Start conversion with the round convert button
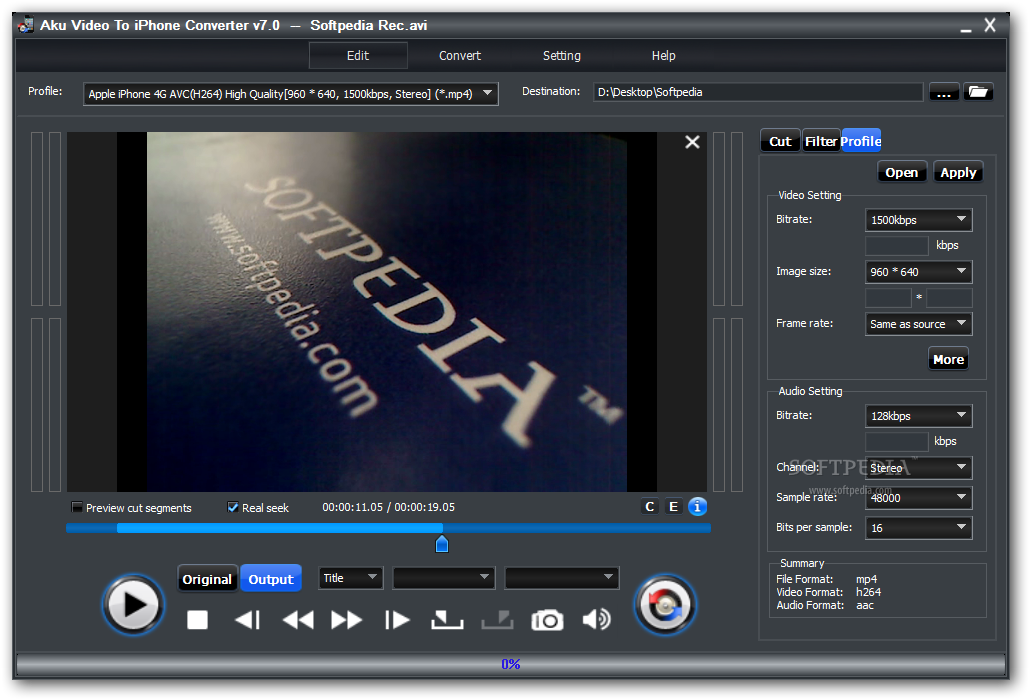This screenshot has height=700, width=1030. tap(665, 605)
